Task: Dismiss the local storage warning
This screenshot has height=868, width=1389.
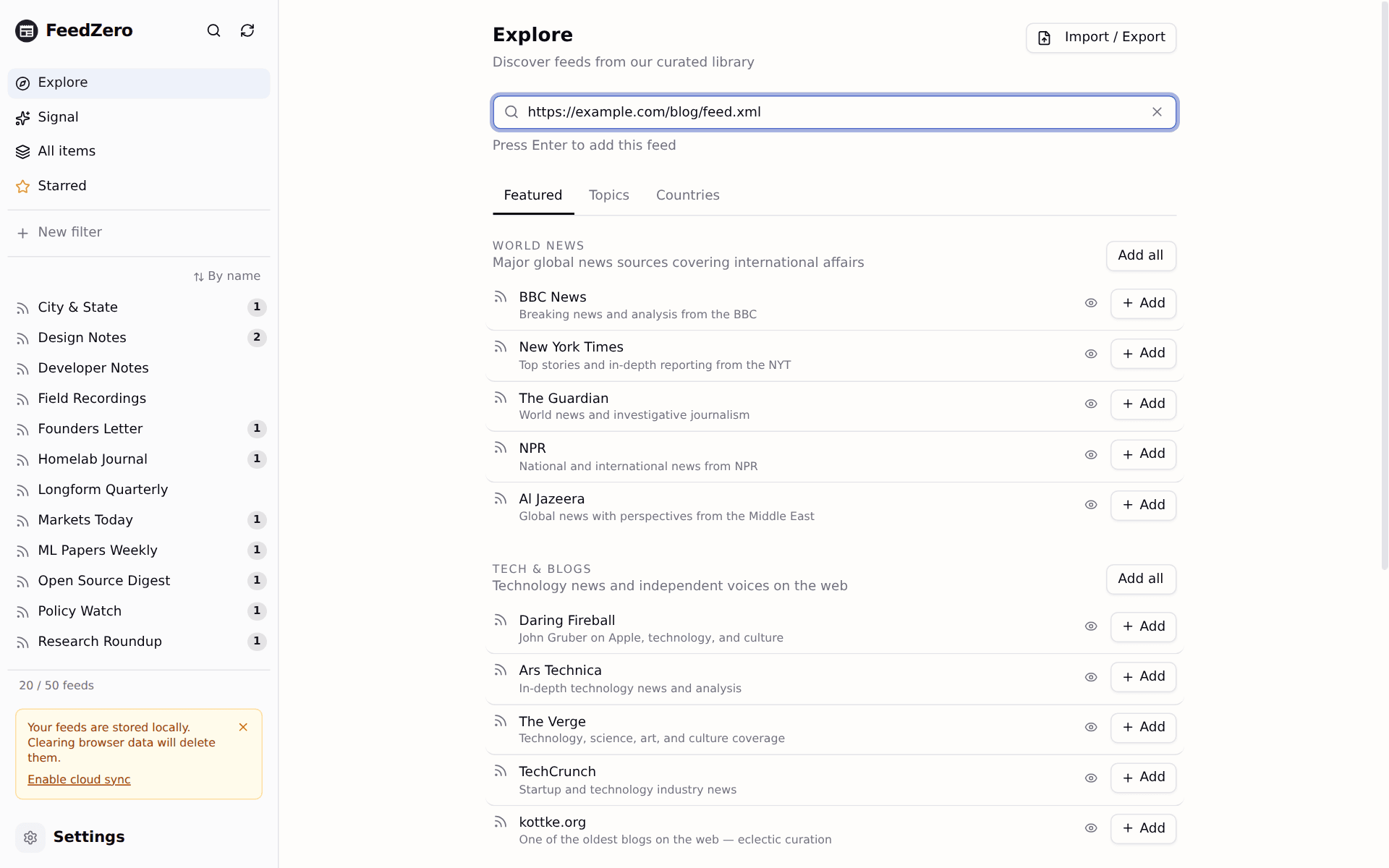Action: point(243,727)
